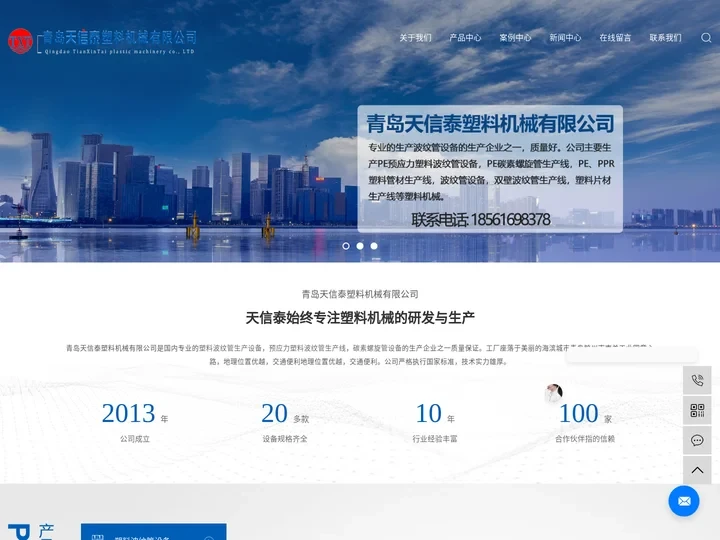This screenshot has width=720, height=540.
Task: Open the 产品中心 menu item
Action: (465, 38)
